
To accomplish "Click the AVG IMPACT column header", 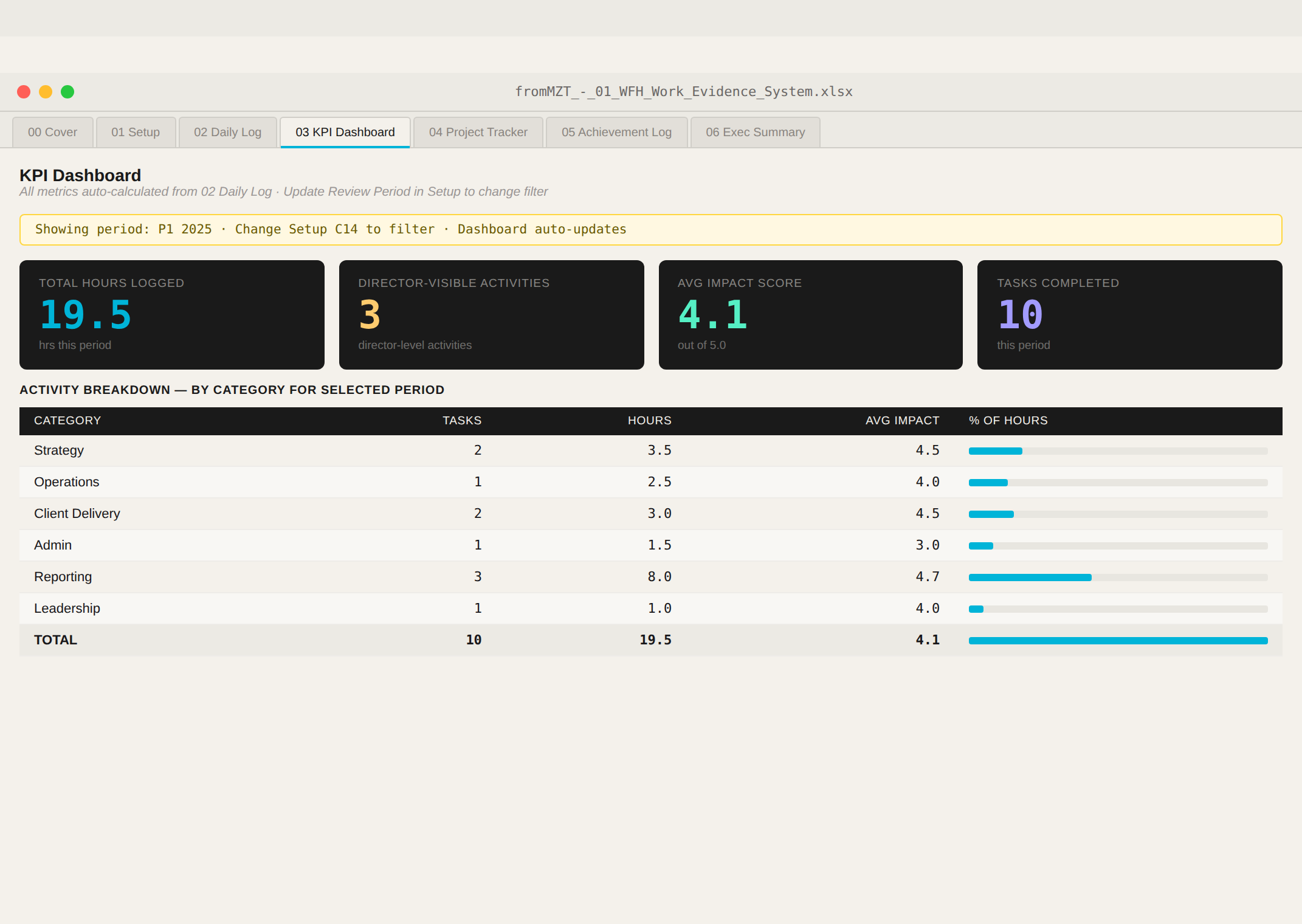I will [x=903, y=421].
